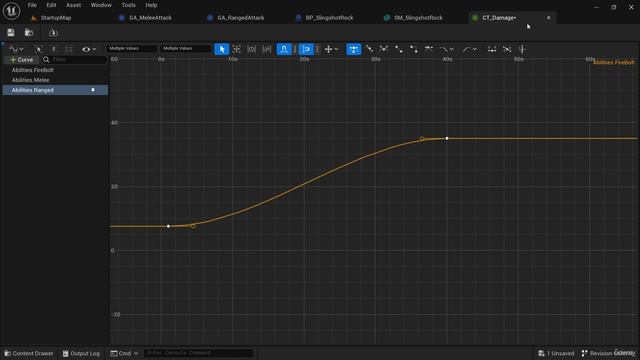Click the tangent handle left of the 40s key
This screenshot has width=640, height=360.
(x=422, y=139)
